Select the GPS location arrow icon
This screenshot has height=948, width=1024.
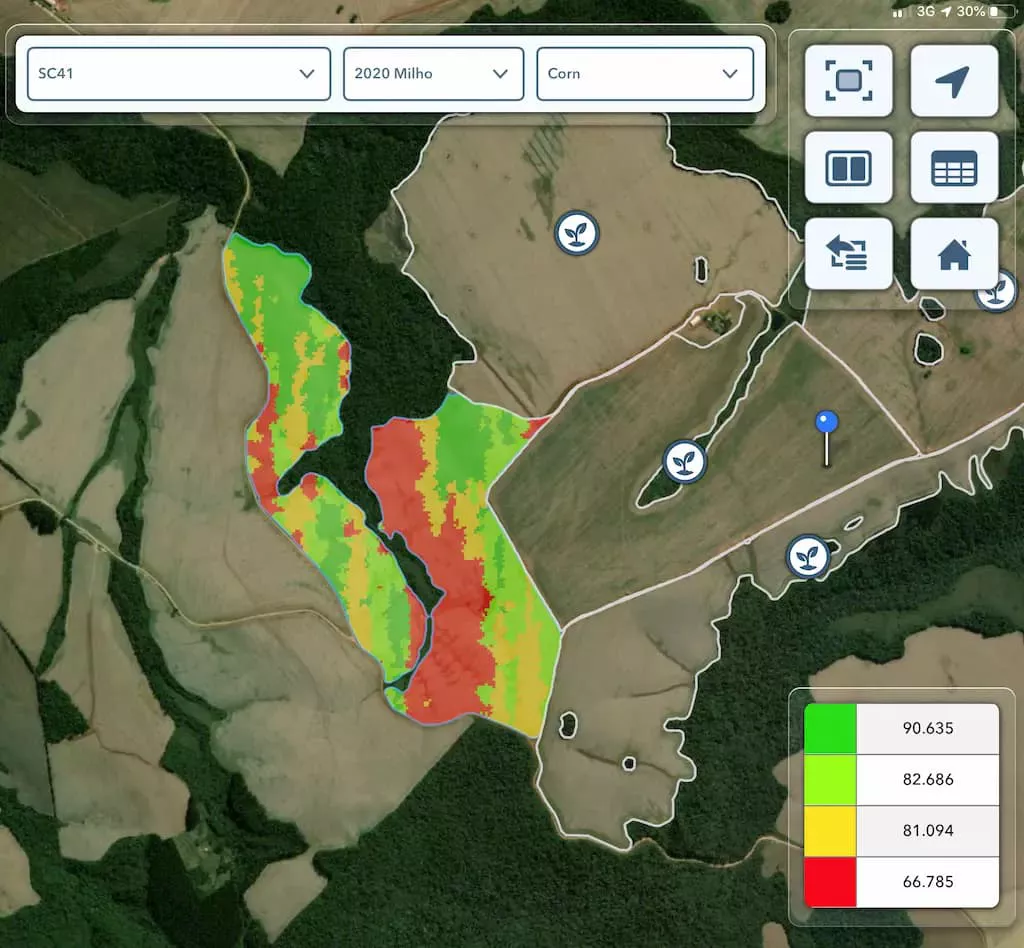pyautogui.click(x=954, y=80)
